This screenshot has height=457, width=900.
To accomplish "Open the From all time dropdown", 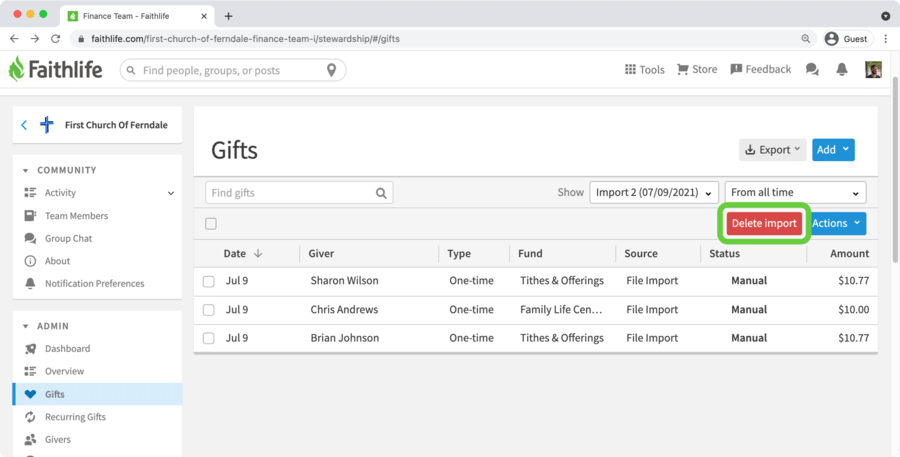I will click(796, 192).
